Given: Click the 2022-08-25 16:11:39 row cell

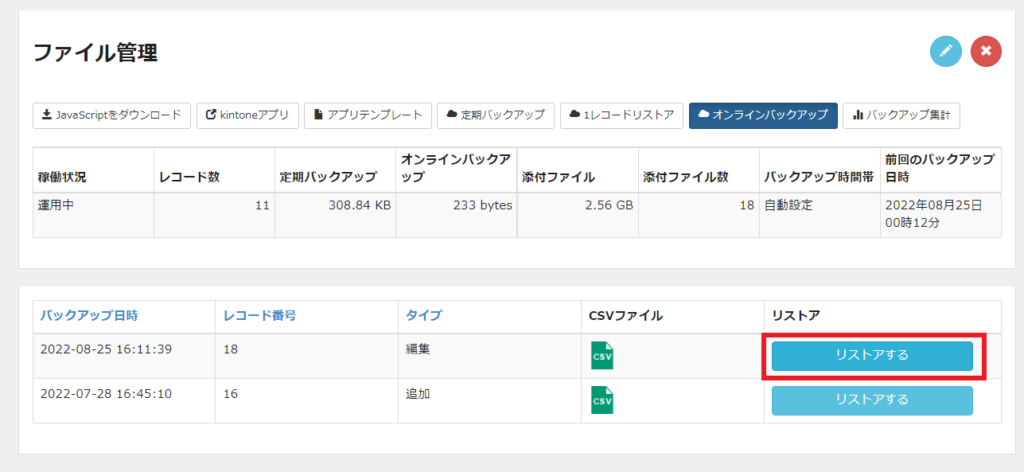Looking at the screenshot, I should pos(124,356).
